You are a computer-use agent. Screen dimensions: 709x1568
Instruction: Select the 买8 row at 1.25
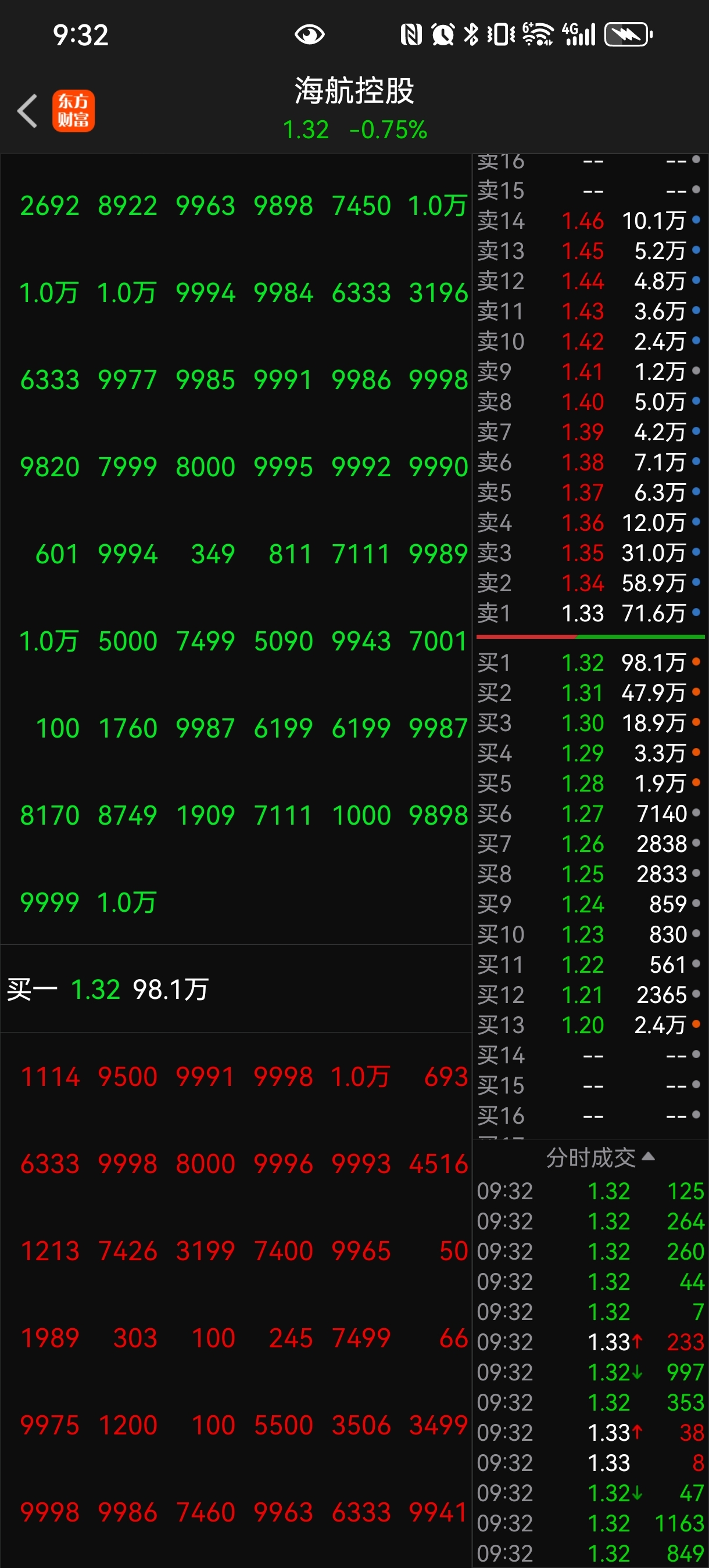[x=590, y=874]
